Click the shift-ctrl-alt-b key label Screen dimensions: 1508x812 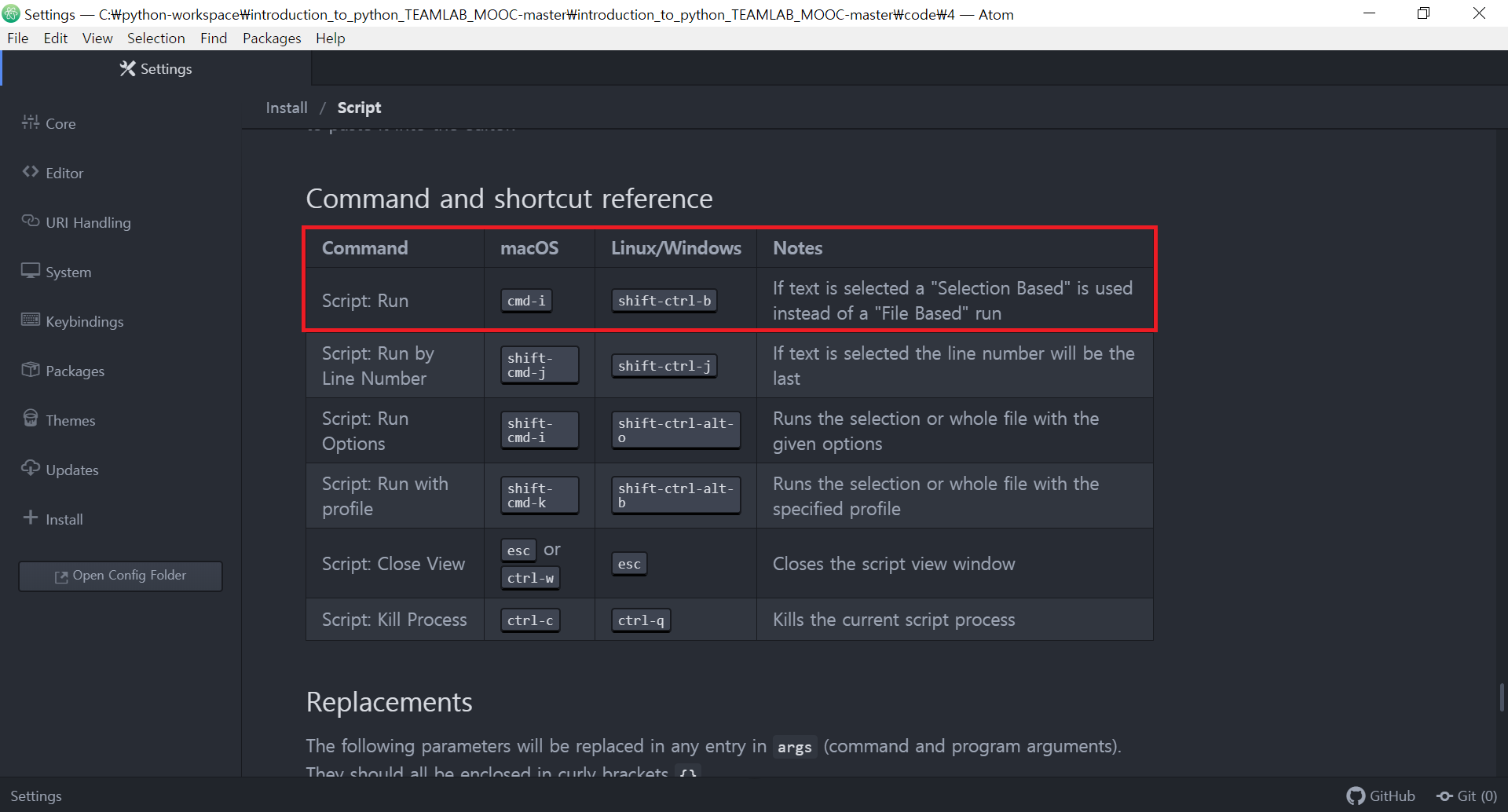coord(676,496)
